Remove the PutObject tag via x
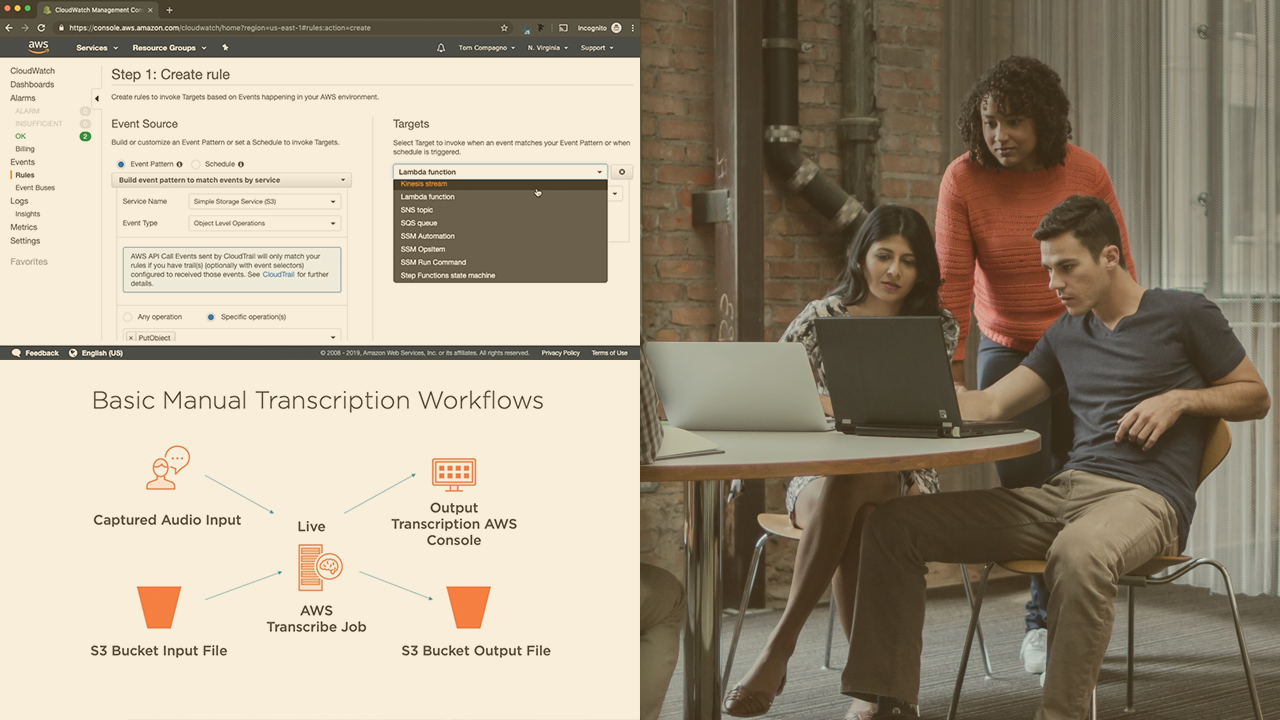1280x720 pixels. [x=132, y=339]
